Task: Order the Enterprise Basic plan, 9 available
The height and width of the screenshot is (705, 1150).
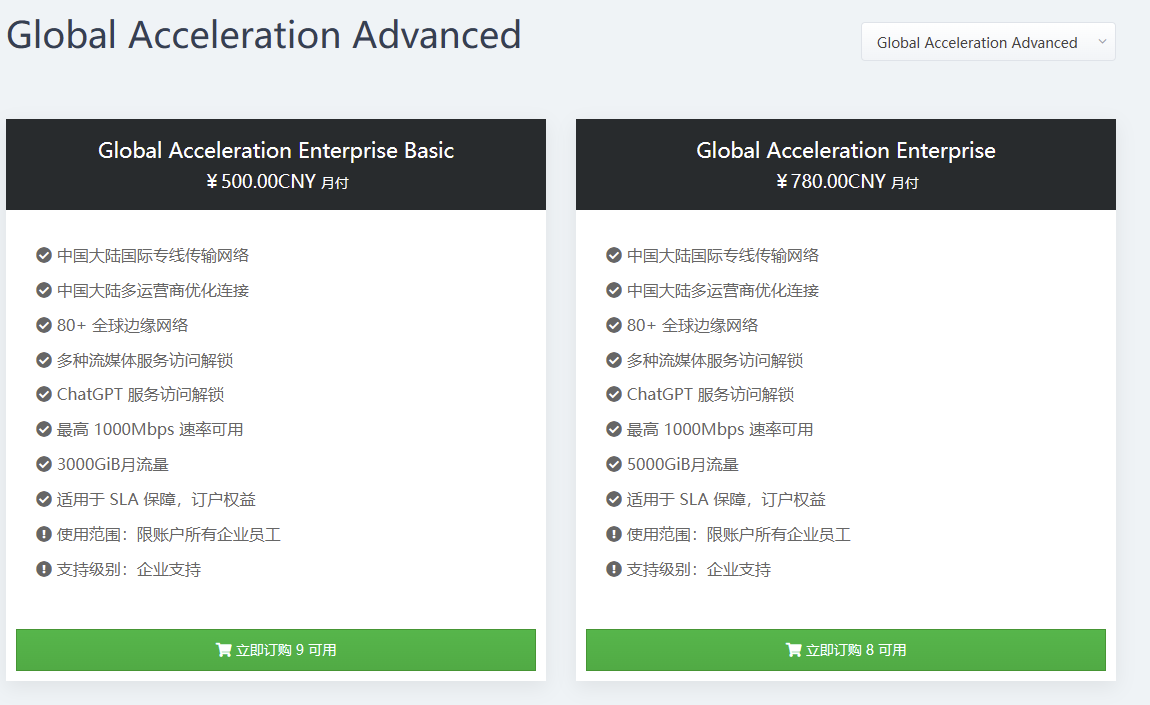Action: (276, 650)
